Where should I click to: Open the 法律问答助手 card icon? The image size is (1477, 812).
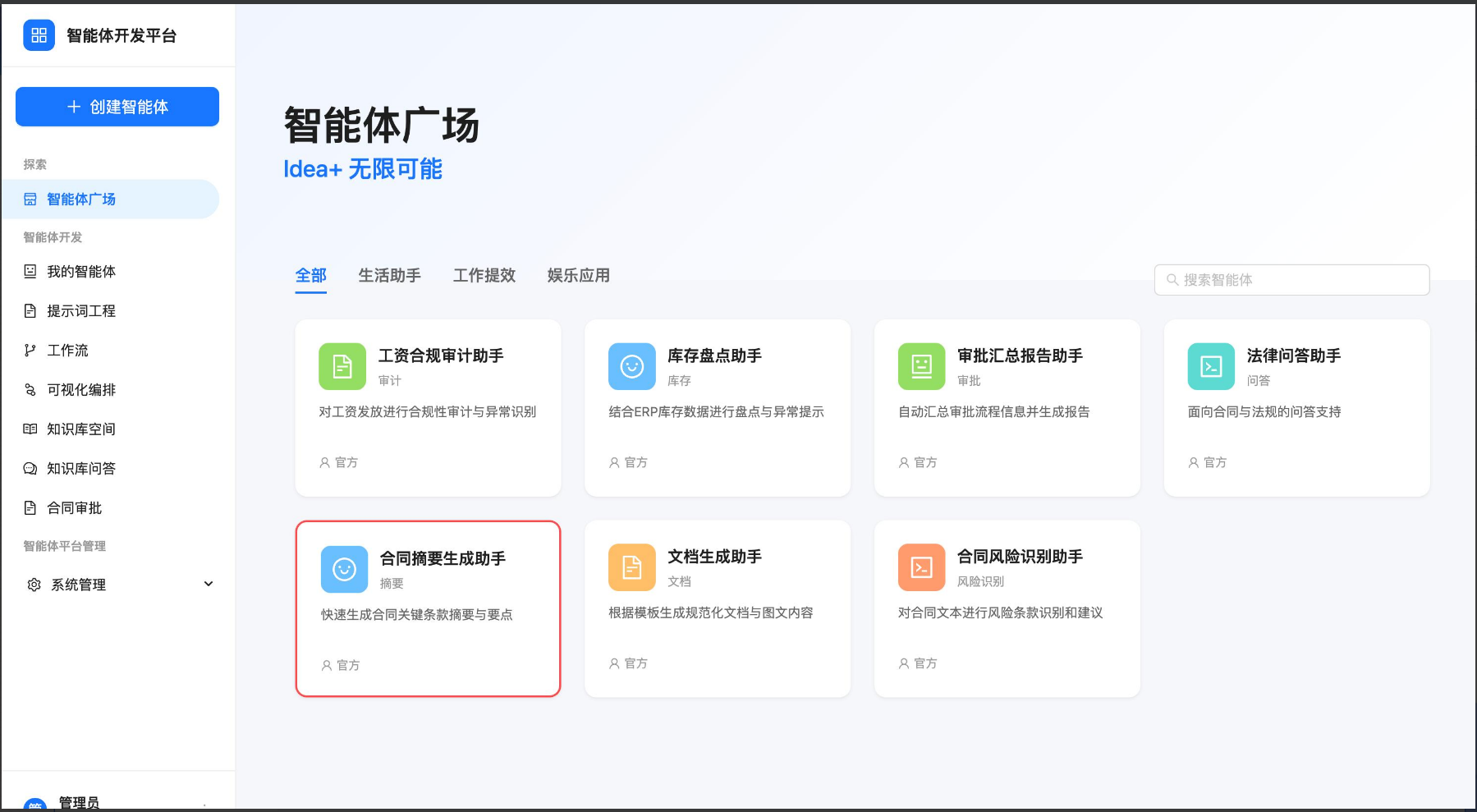(1210, 366)
